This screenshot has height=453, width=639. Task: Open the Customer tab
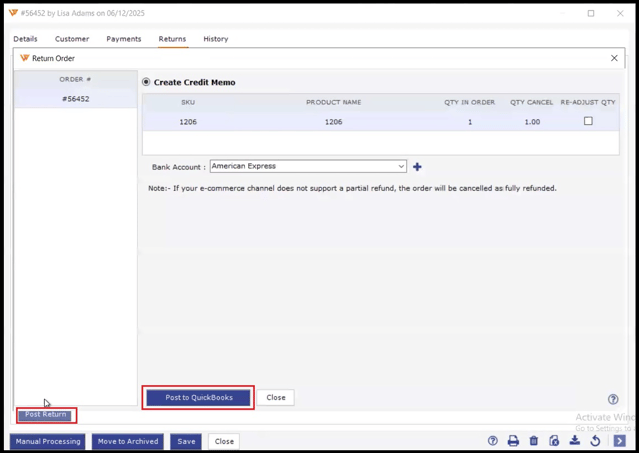click(72, 39)
